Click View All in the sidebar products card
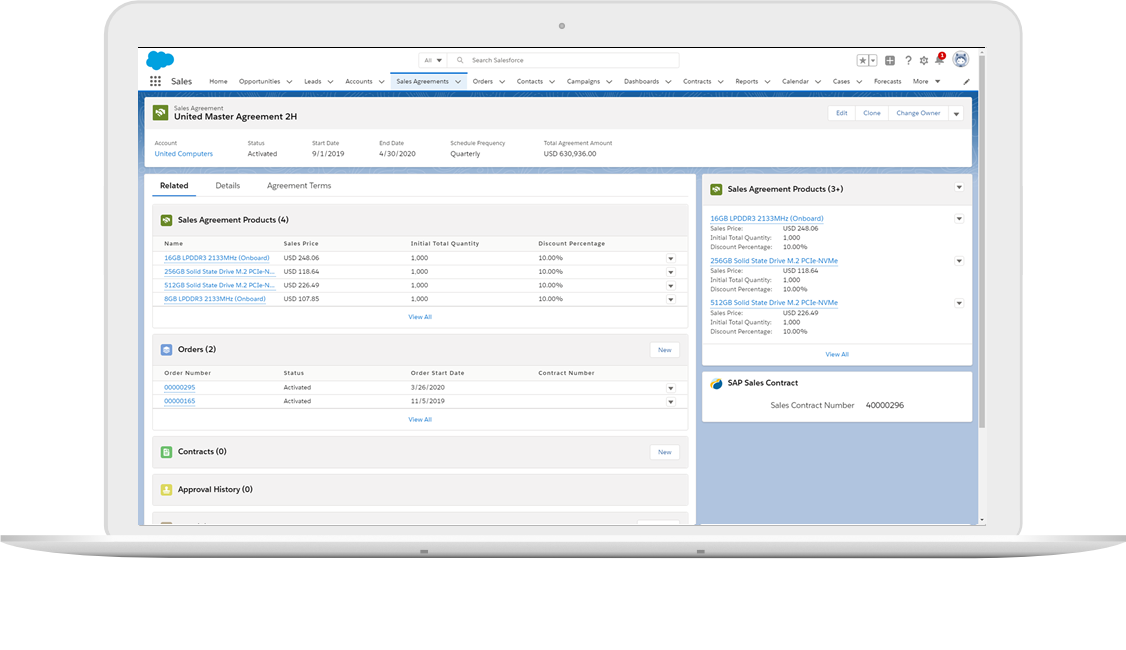 (x=837, y=354)
